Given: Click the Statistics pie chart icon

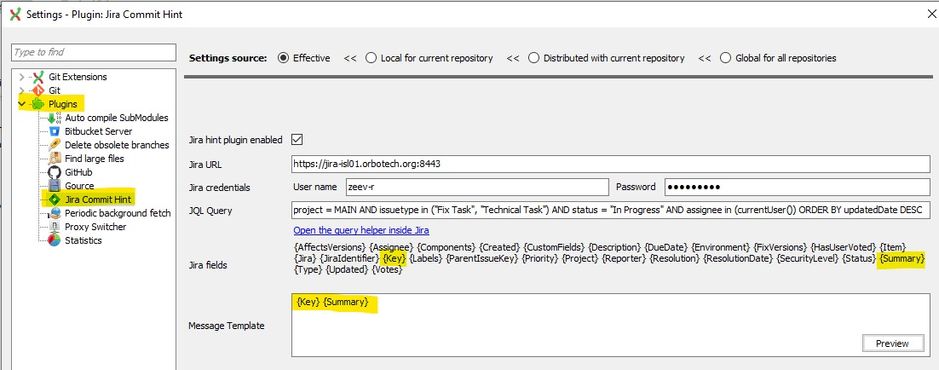Looking at the screenshot, I should (54, 241).
